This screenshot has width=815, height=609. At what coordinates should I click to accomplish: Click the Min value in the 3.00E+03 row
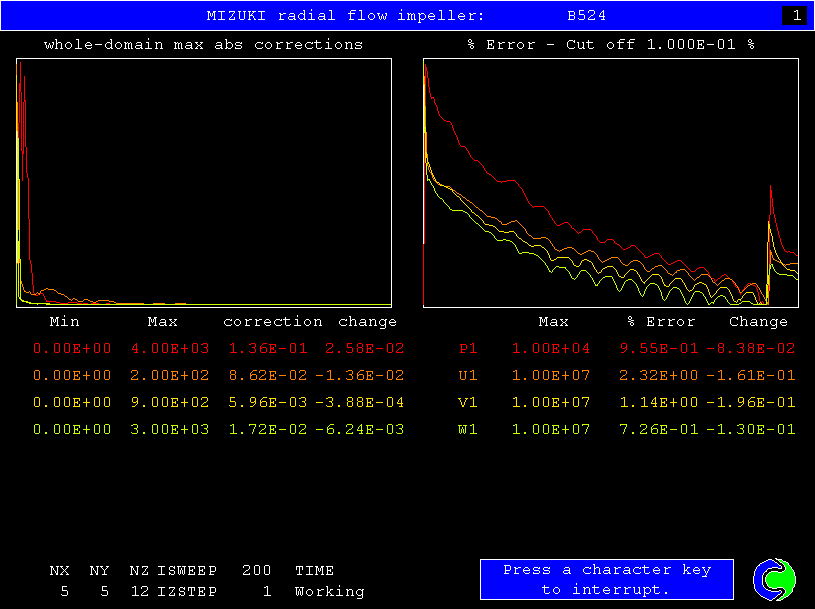pyautogui.click(x=72, y=429)
